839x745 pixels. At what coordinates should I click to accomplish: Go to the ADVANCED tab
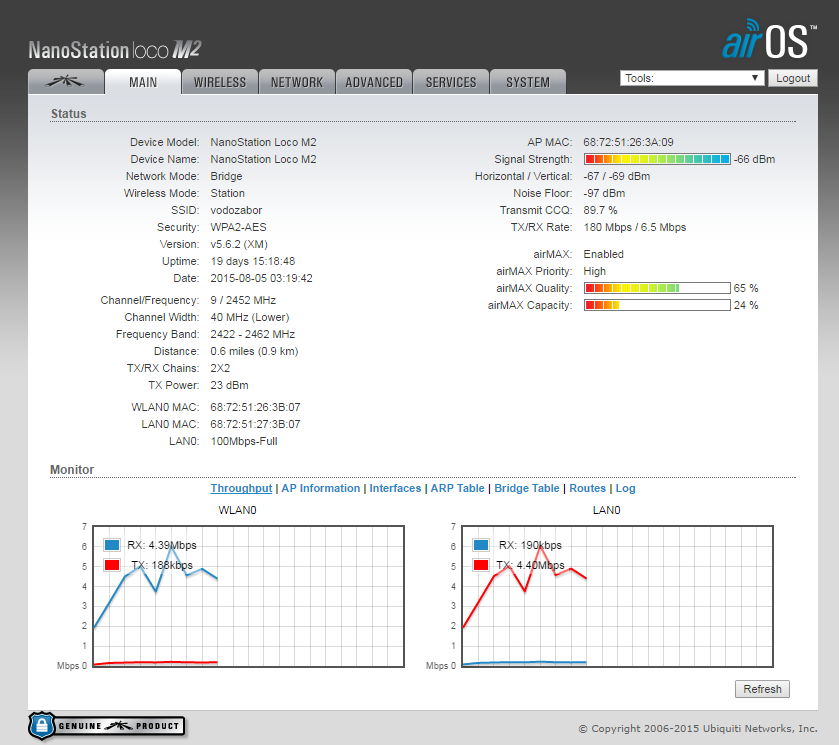pos(374,82)
